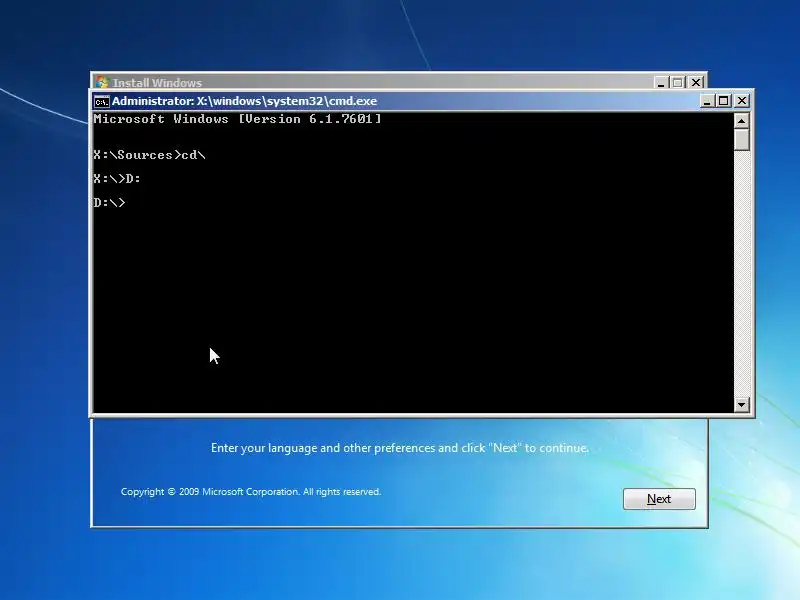Click the Install Windows title text
Image resolution: width=800 pixels, height=600 pixels.
pos(157,83)
